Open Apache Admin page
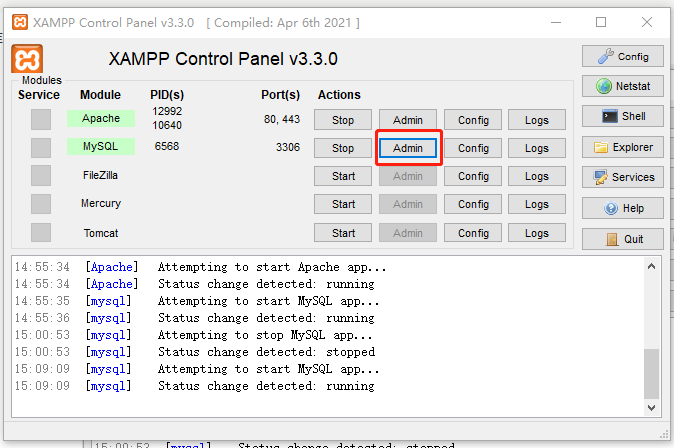The width and height of the screenshot is (674, 448). [x=407, y=120]
